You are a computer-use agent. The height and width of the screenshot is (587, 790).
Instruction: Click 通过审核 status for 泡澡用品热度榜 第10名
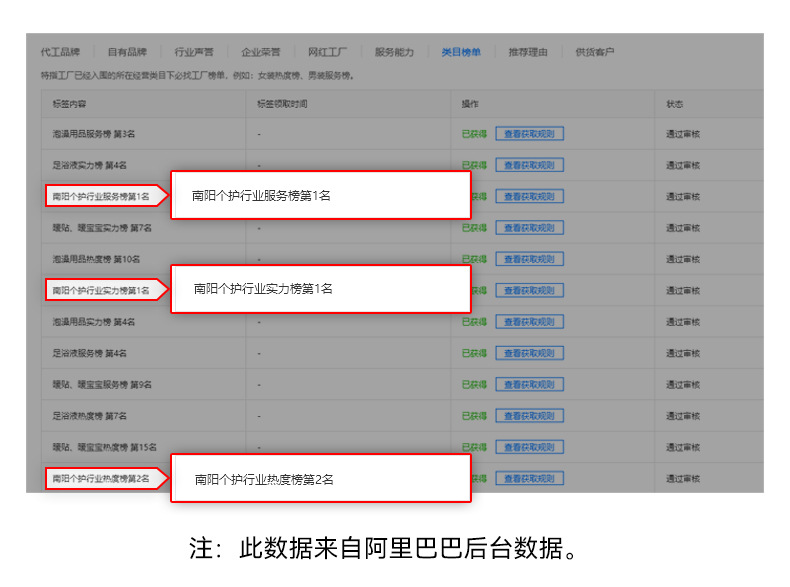click(683, 259)
